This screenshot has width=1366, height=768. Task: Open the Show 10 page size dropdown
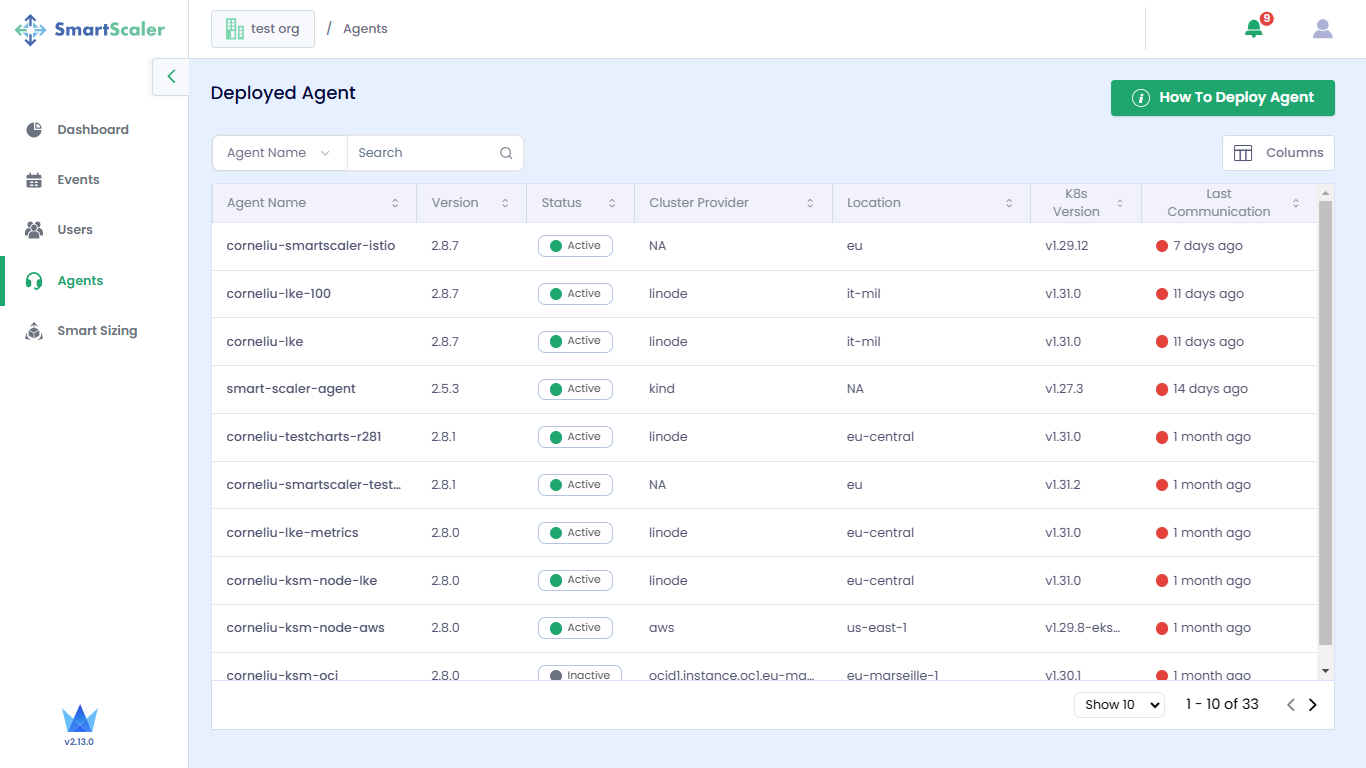(x=1119, y=705)
